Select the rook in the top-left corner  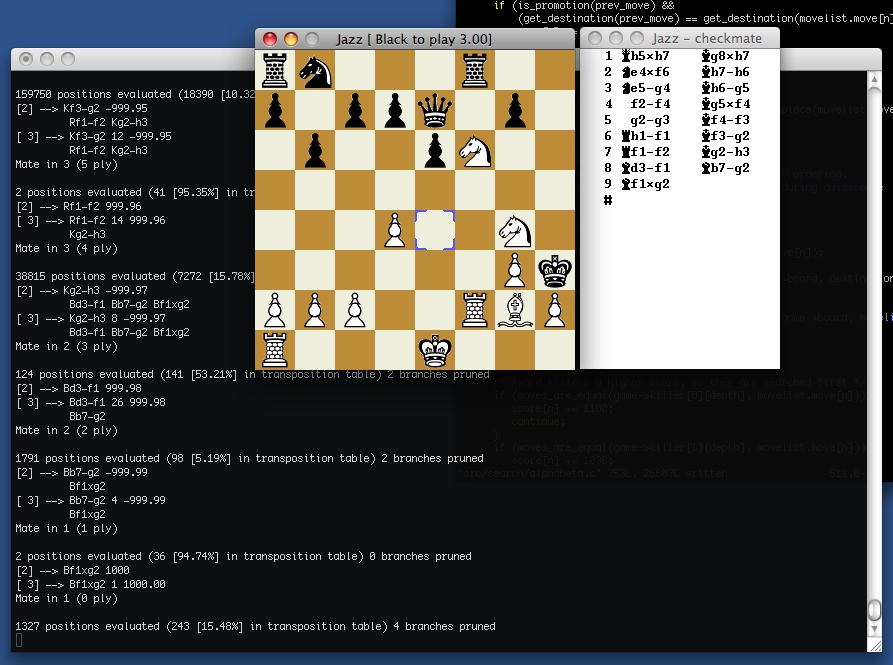point(275,70)
